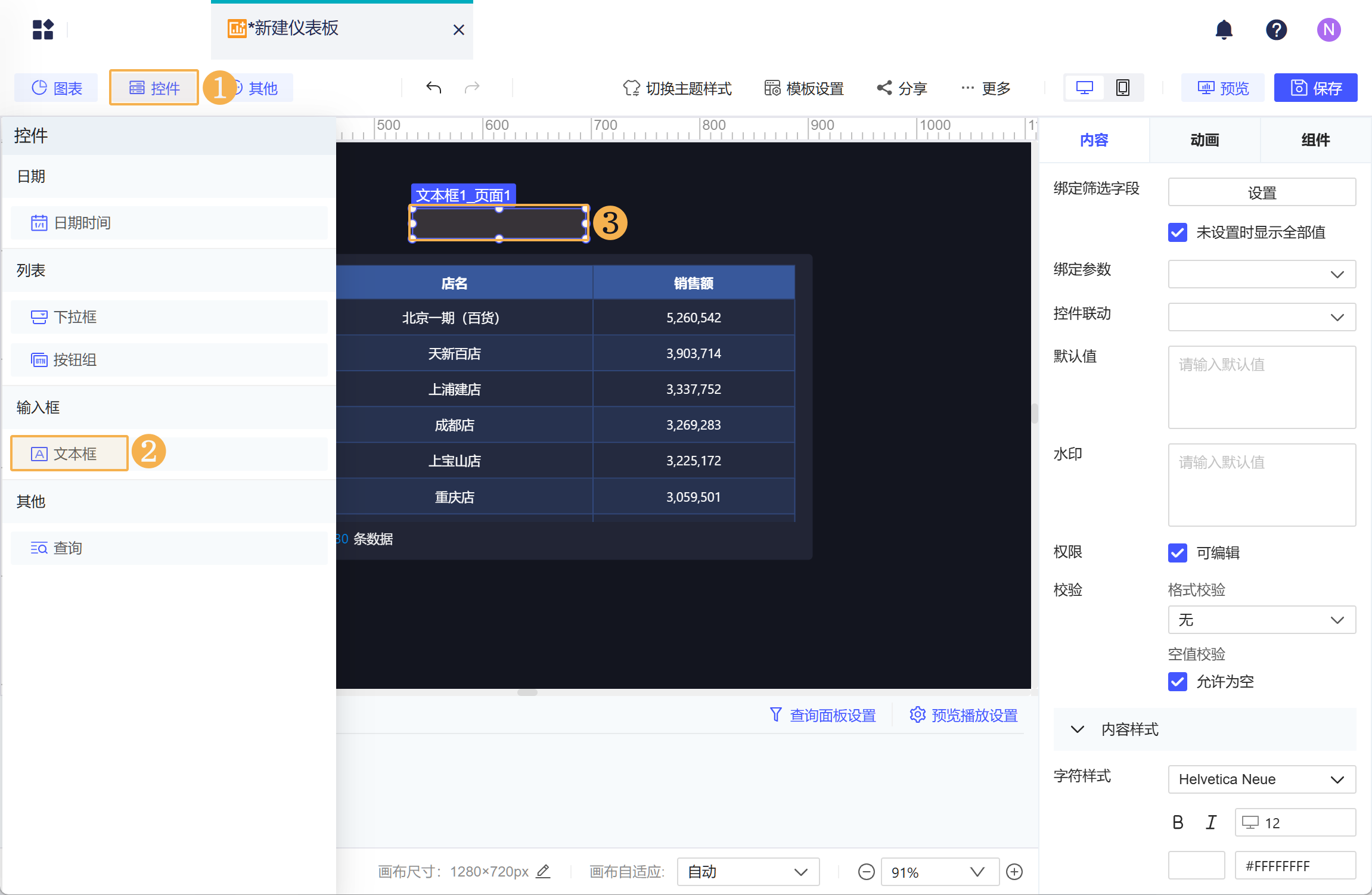This screenshot has width=1372, height=895.
Task: Toggle italic text style
Action: (1211, 822)
